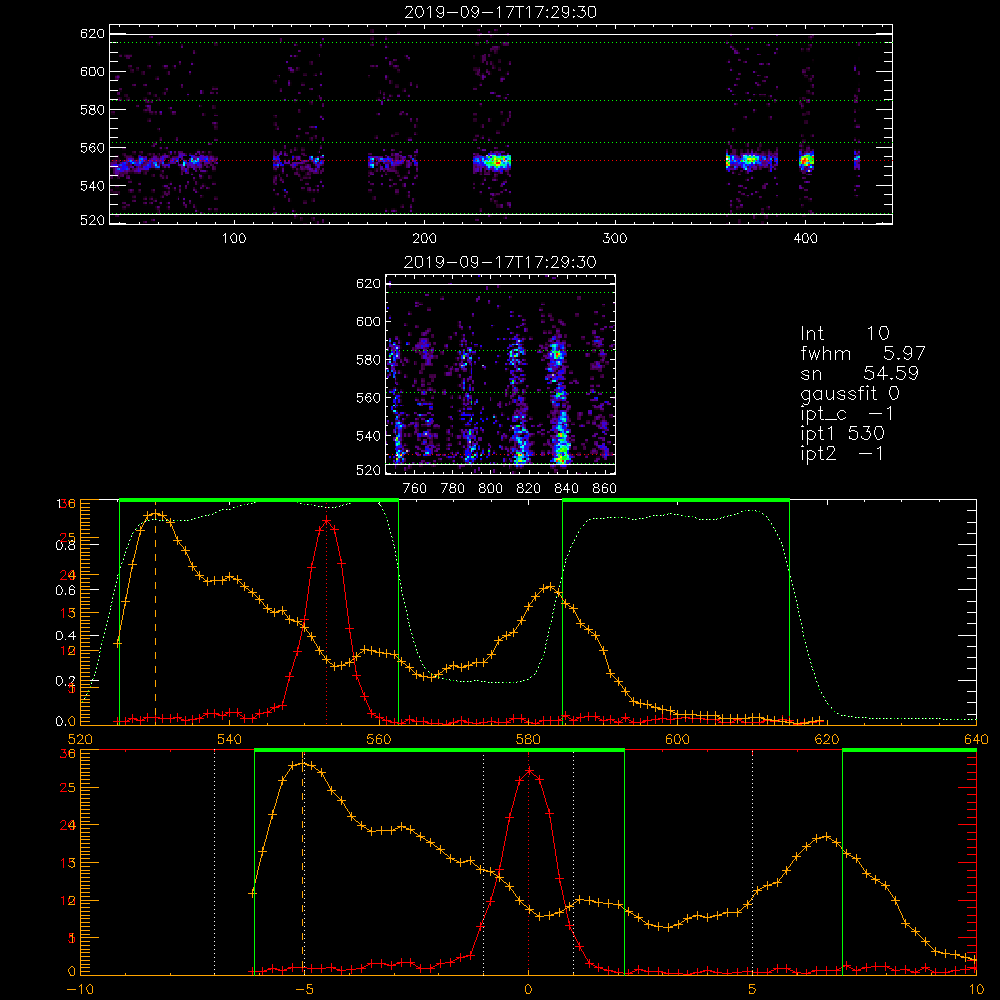This screenshot has width=1000, height=1000.
Task: Click the middle panel timestamp title 2019-09-17T17:29:30
Action: [x=500, y=262]
